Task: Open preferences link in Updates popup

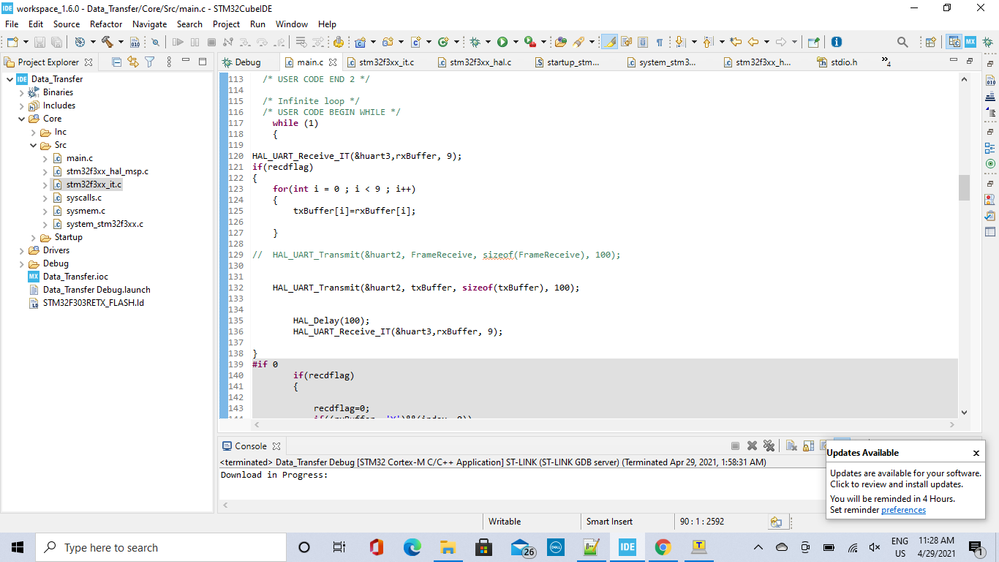Action: point(903,510)
